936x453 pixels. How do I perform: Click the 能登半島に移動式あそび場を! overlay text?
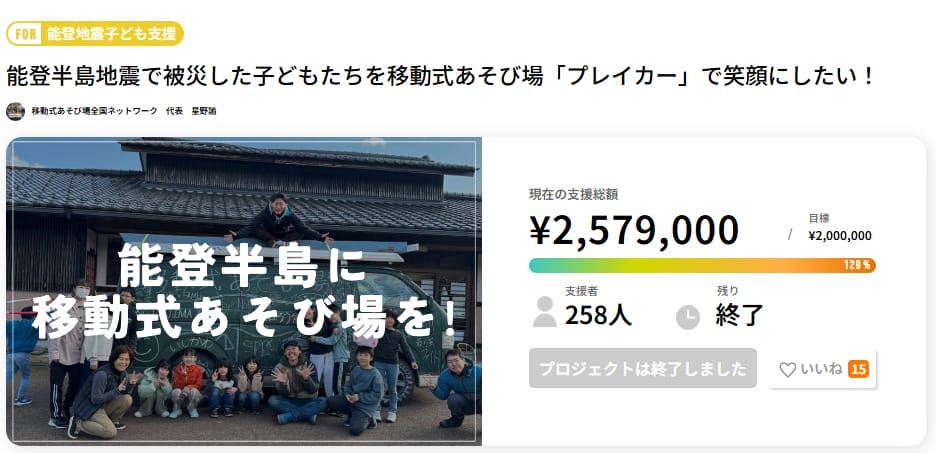click(244, 292)
